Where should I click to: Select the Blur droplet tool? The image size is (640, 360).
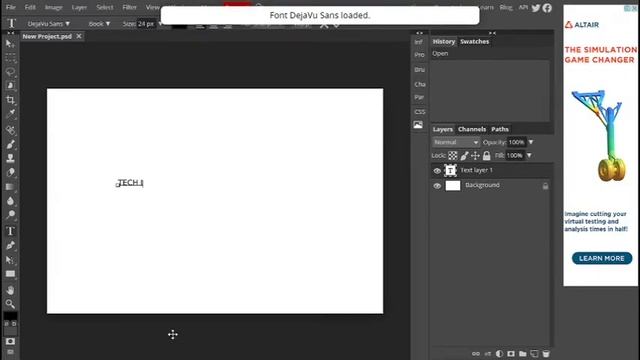tap(10, 201)
